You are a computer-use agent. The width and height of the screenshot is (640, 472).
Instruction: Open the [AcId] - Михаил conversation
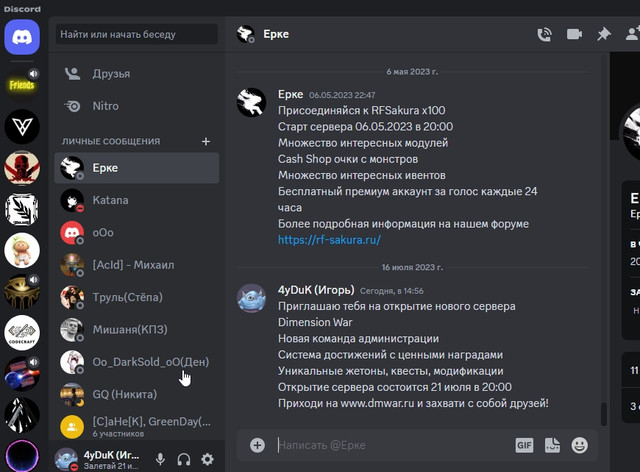(137, 265)
